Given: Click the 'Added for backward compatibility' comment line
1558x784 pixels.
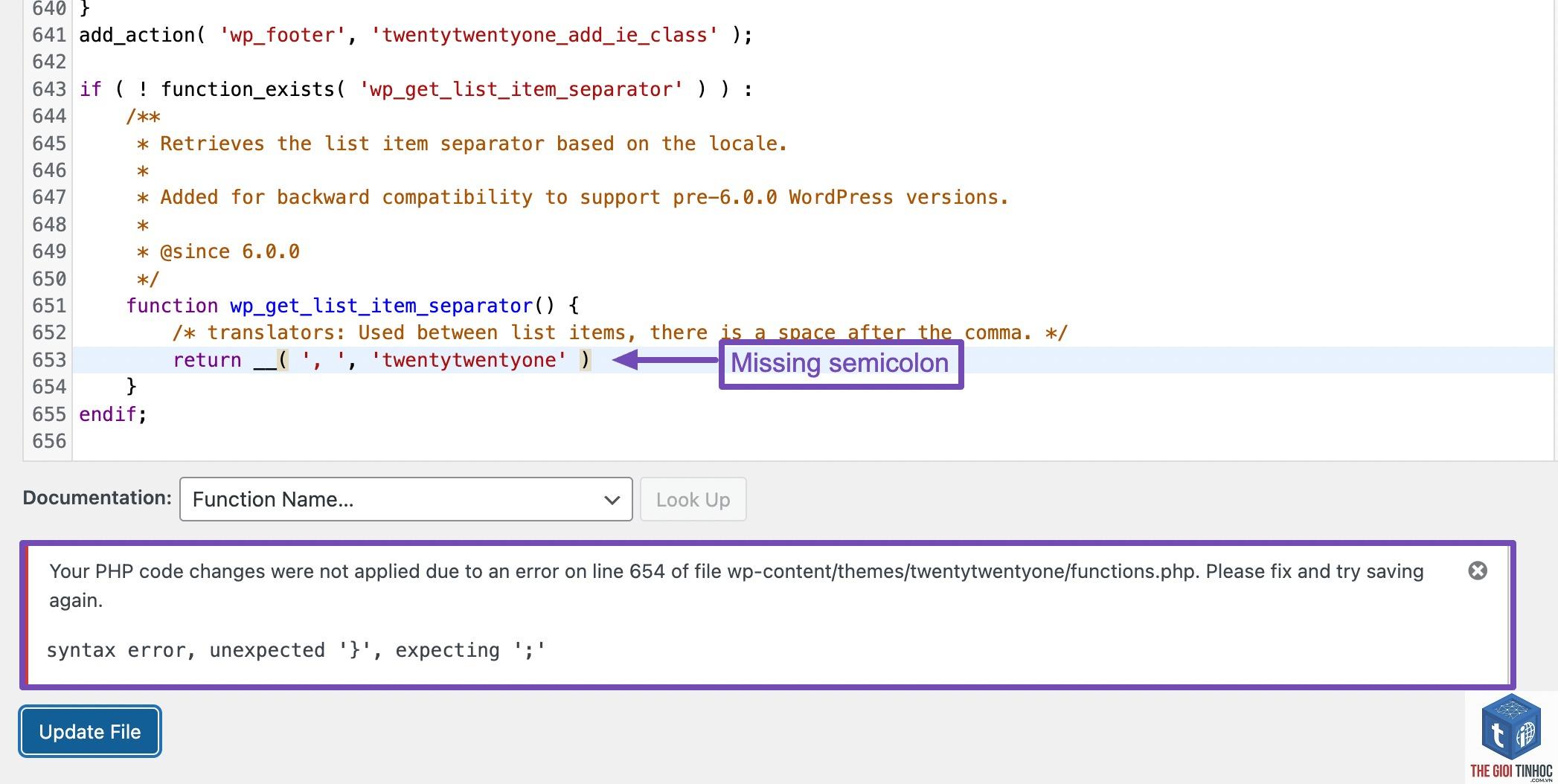Looking at the screenshot, I should 573,197.
